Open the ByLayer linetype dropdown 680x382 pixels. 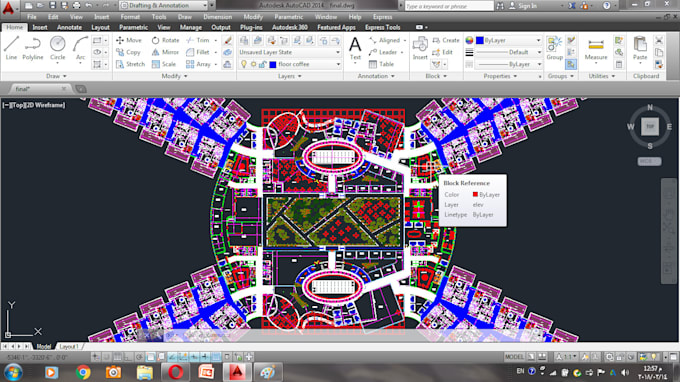[x=508, y=64]
